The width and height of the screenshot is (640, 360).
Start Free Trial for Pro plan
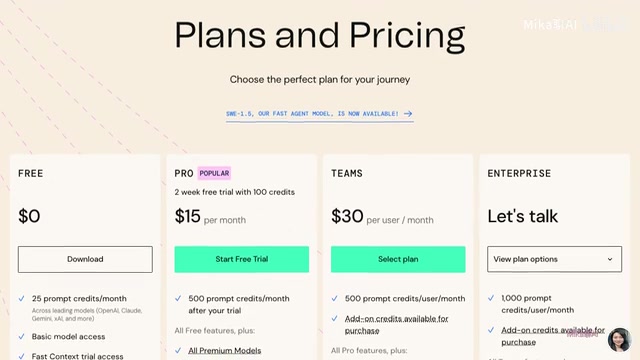point(242,259)
